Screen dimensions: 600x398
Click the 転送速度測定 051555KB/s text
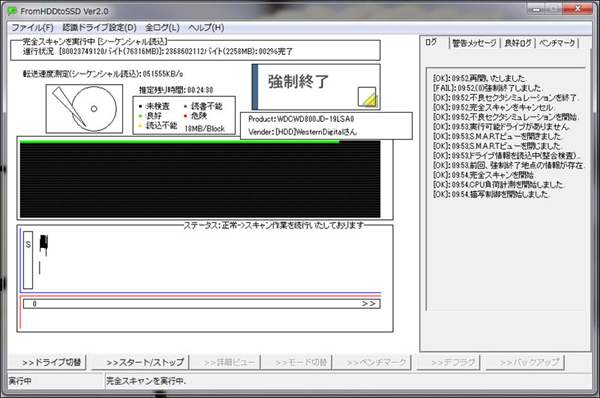coord(103,73)
